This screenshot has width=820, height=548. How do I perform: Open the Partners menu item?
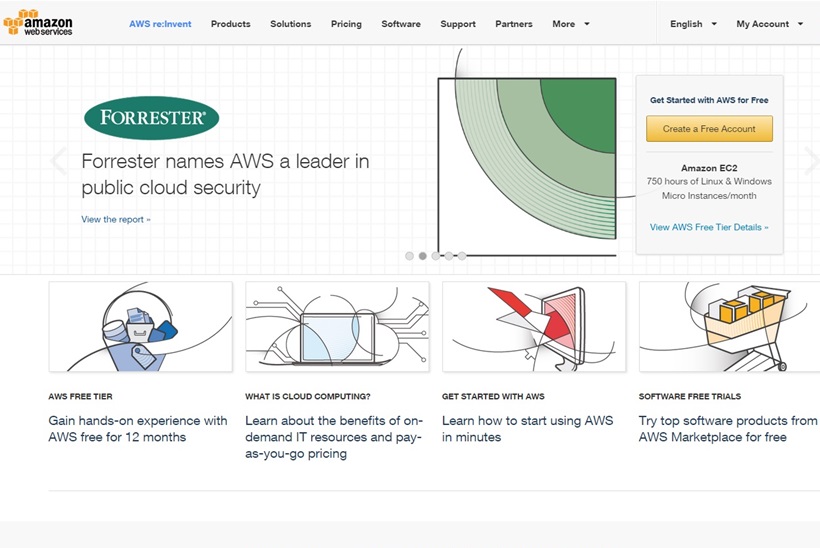point(514,24)
